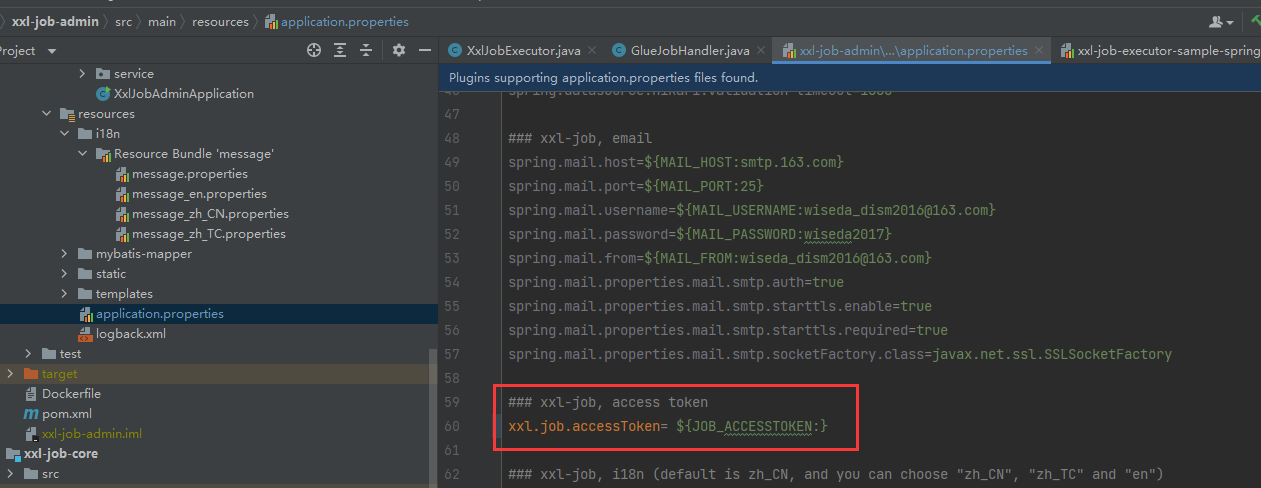Screen dimensions: 1261x488
Task: Click the Expand All icon in Project panel
Action: 340,51
